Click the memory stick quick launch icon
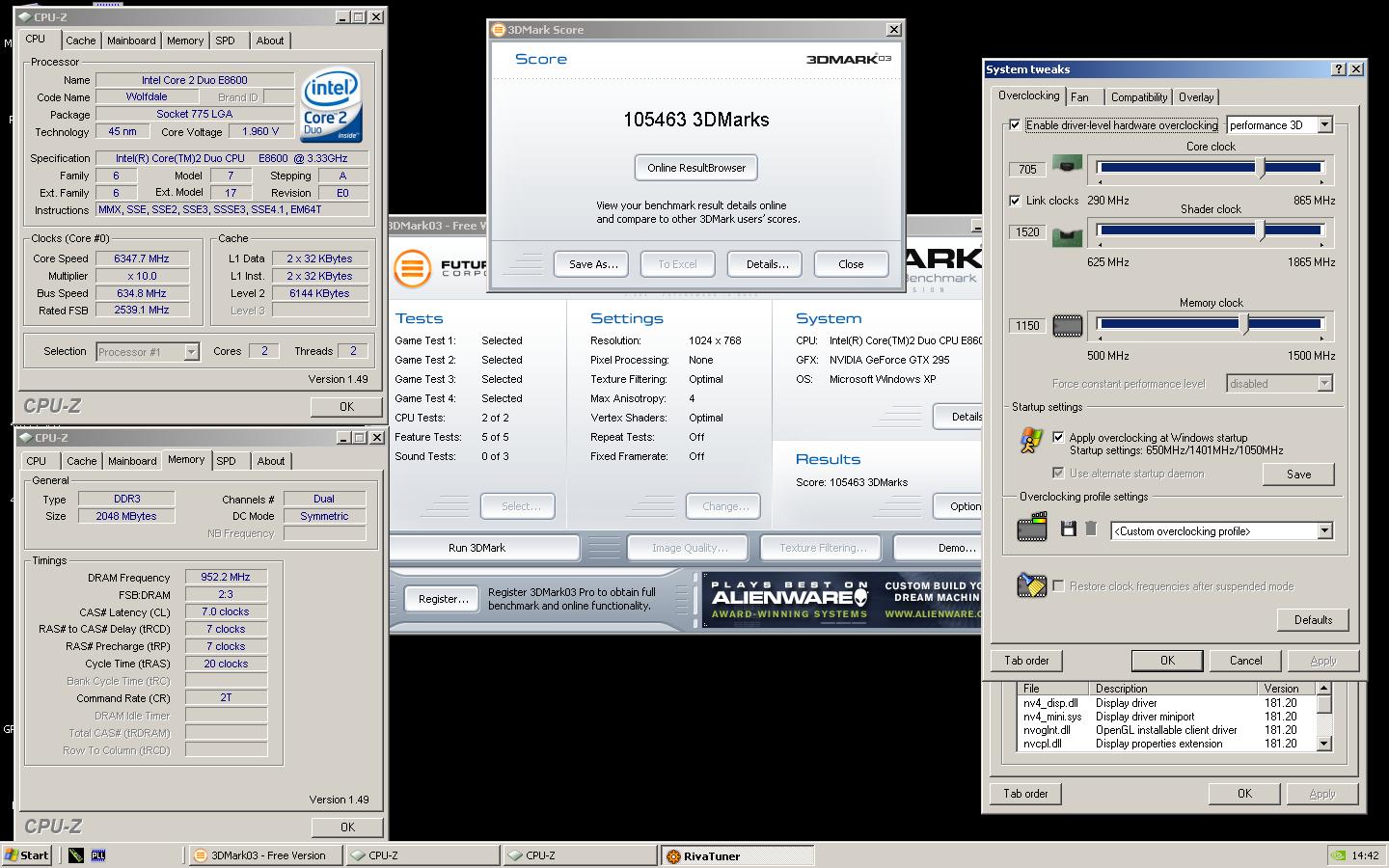The image size is (1389, 868). 76,854
